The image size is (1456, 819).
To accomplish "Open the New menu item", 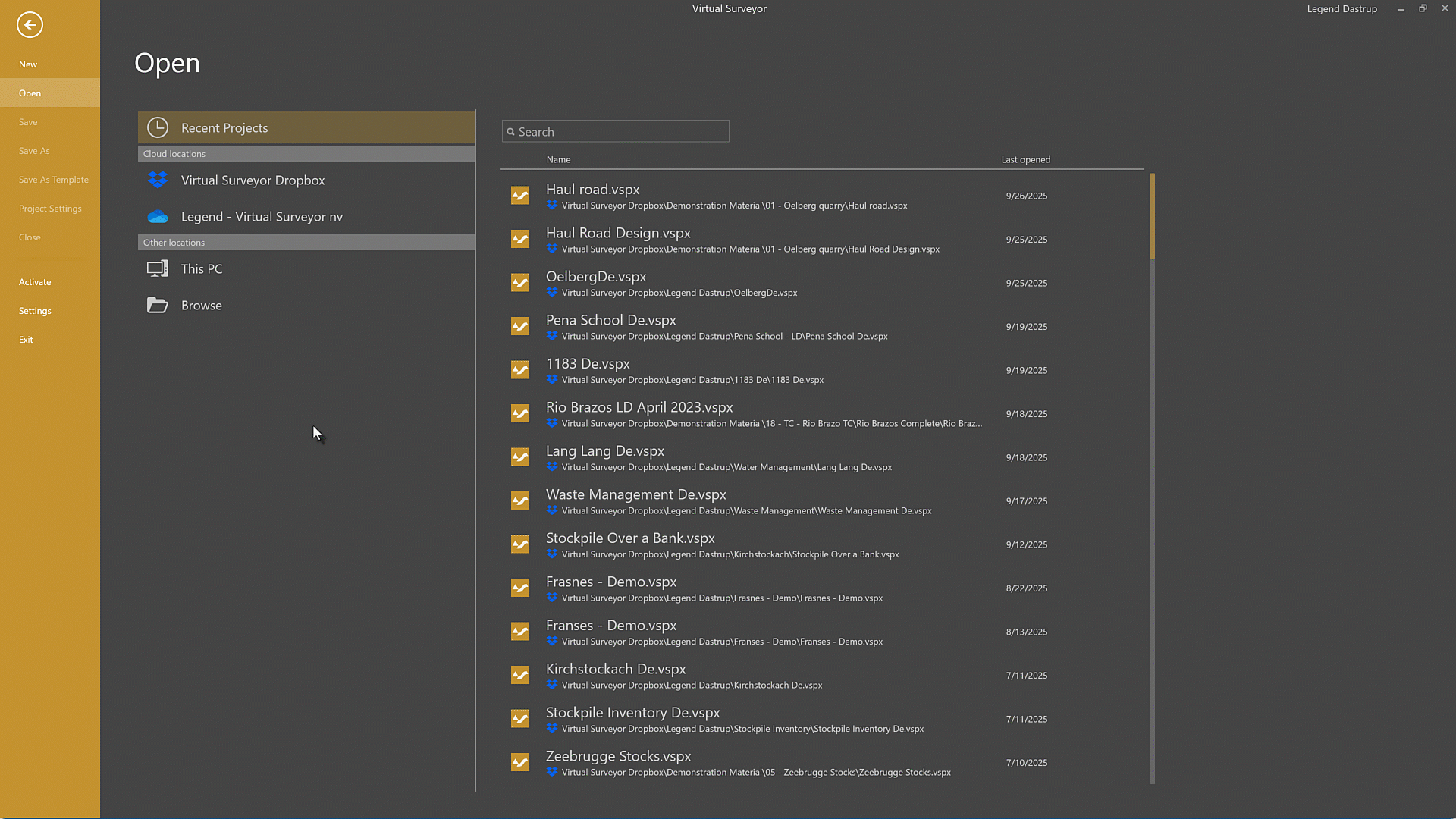I will click(28, 64).
